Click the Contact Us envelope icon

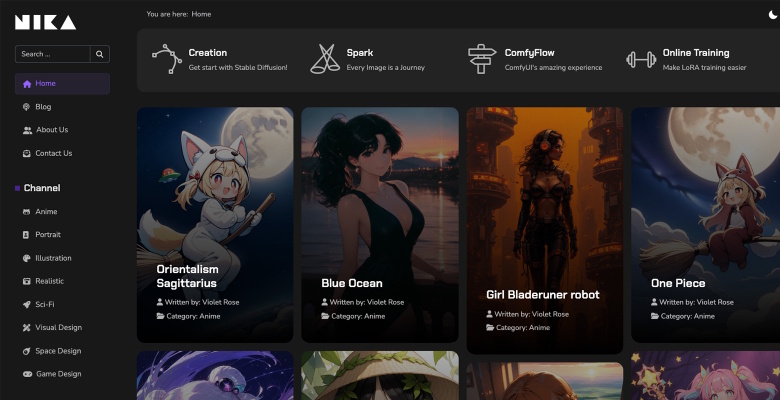pos(26,154)
